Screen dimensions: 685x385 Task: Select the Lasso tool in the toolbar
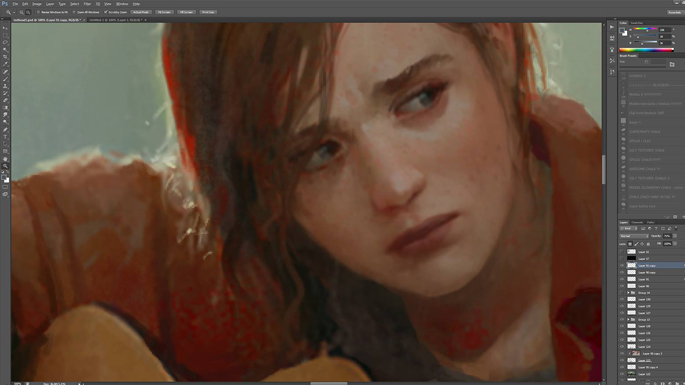pyautogui.click(x=5, y=42)
